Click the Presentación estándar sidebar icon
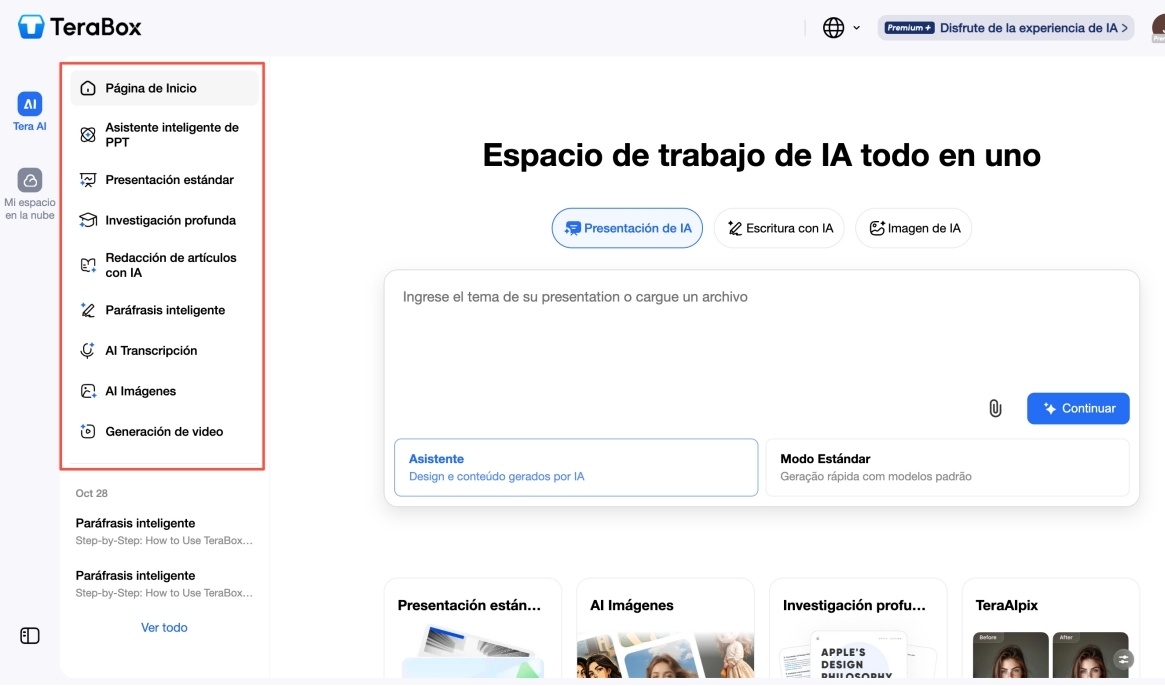 (x=88, y=180)
